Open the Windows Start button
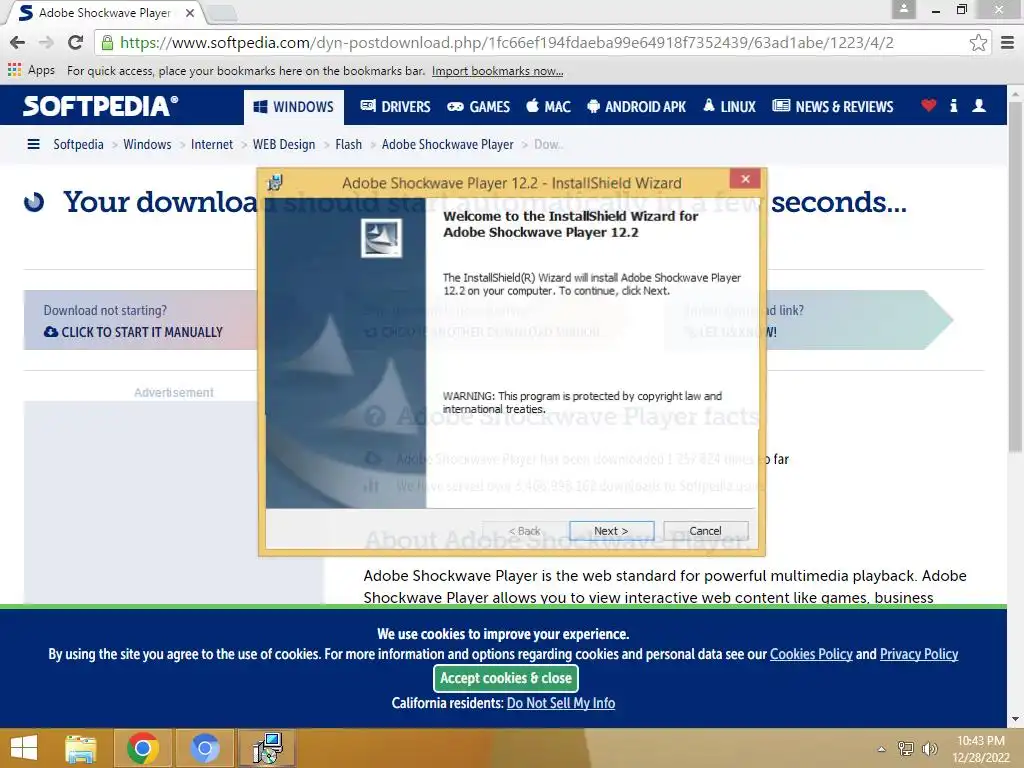1024x768 pixels. click(x=24, y=748)
